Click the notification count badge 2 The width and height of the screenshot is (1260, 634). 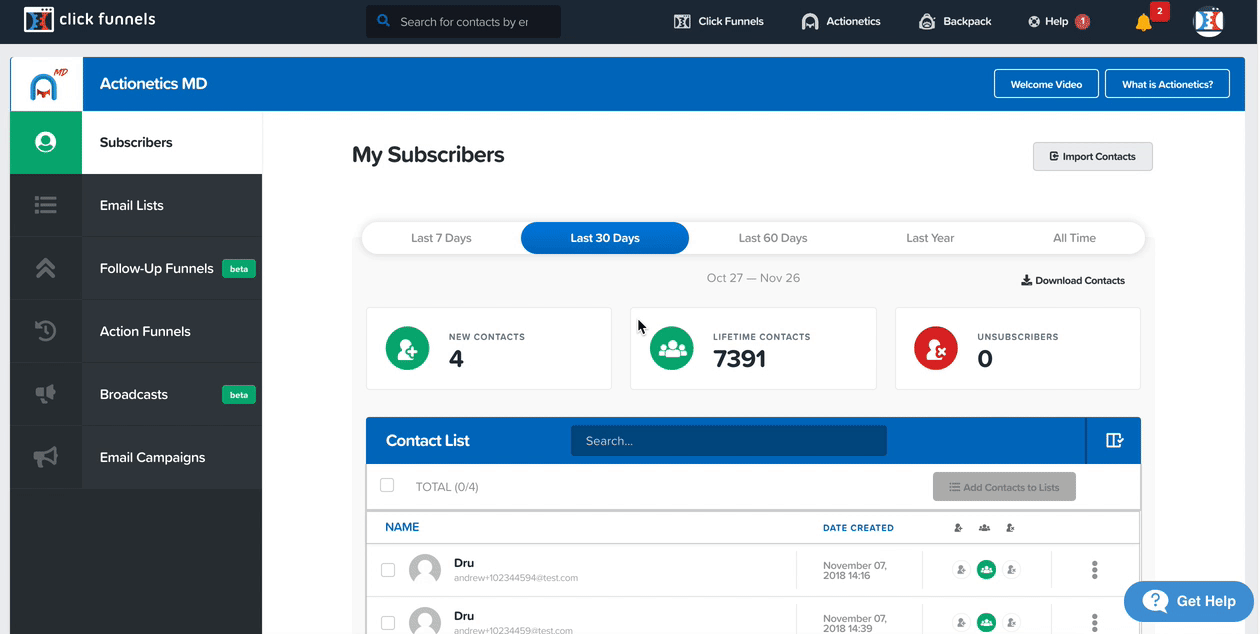[1160, 11]
